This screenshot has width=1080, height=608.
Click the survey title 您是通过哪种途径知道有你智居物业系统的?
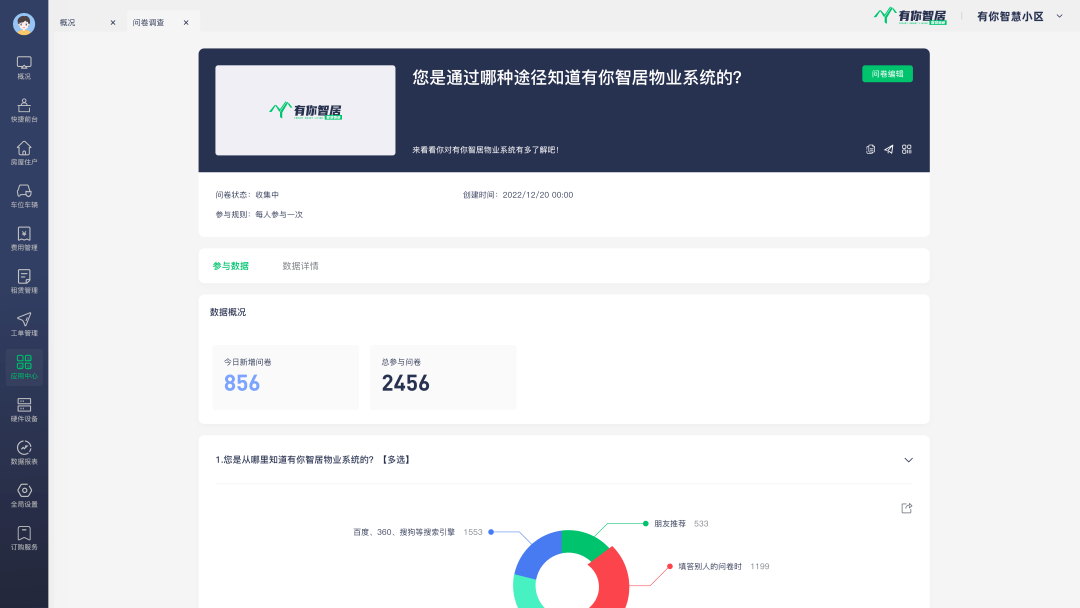coord(577,77)
